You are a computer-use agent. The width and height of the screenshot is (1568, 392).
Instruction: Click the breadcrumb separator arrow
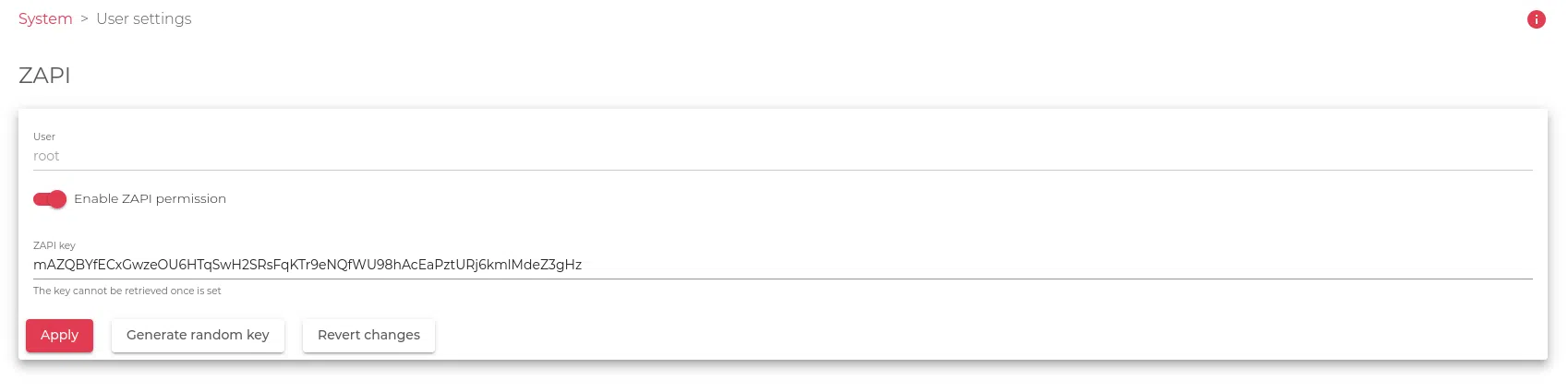click(x=84, y=19)
